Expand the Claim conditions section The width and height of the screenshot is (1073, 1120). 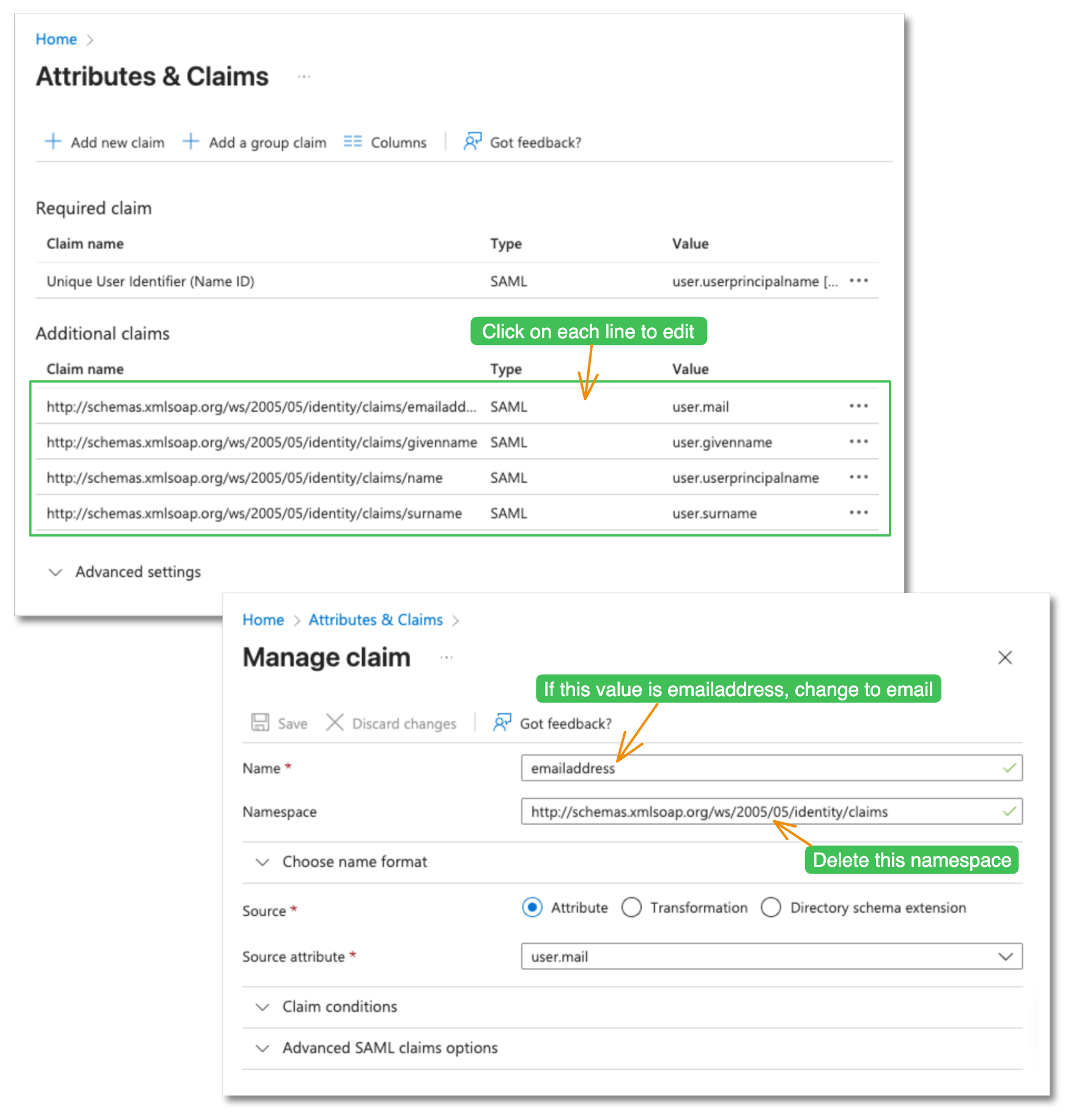pyautogui.click(x=262, y=1007)
